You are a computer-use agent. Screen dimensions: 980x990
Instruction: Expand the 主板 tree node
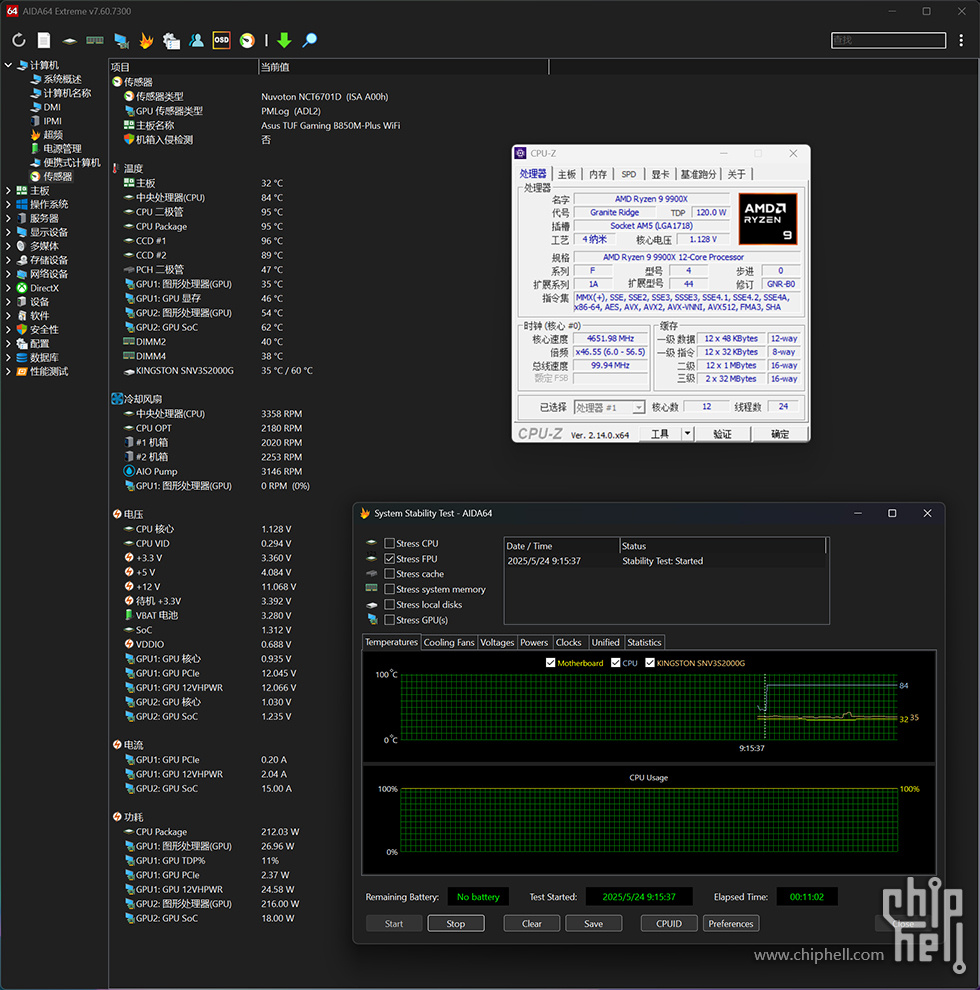(8, 190)
